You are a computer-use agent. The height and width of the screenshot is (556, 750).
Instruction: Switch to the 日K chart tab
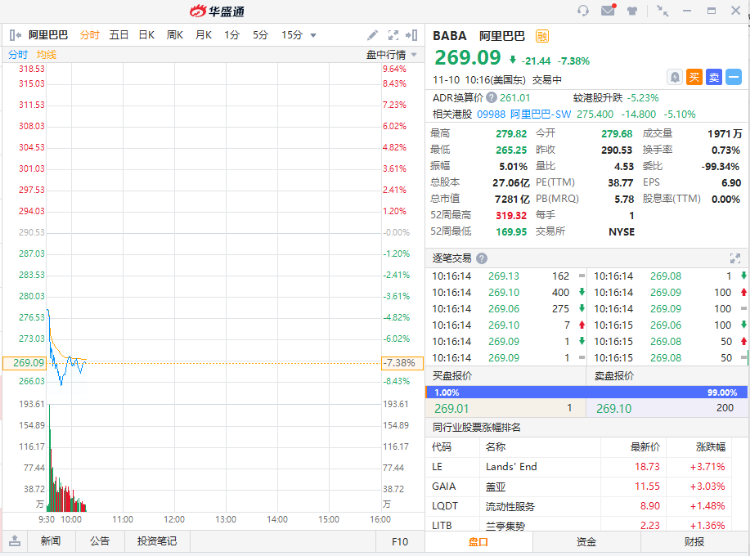(146, 35)
